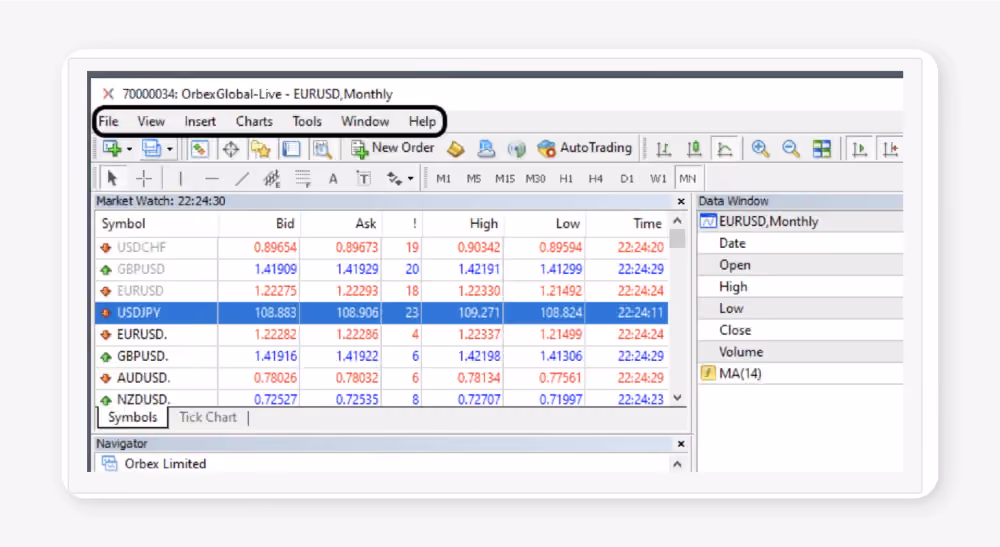
Task: Select the Horizontal Line drawing tool
Action: [212, 179]
